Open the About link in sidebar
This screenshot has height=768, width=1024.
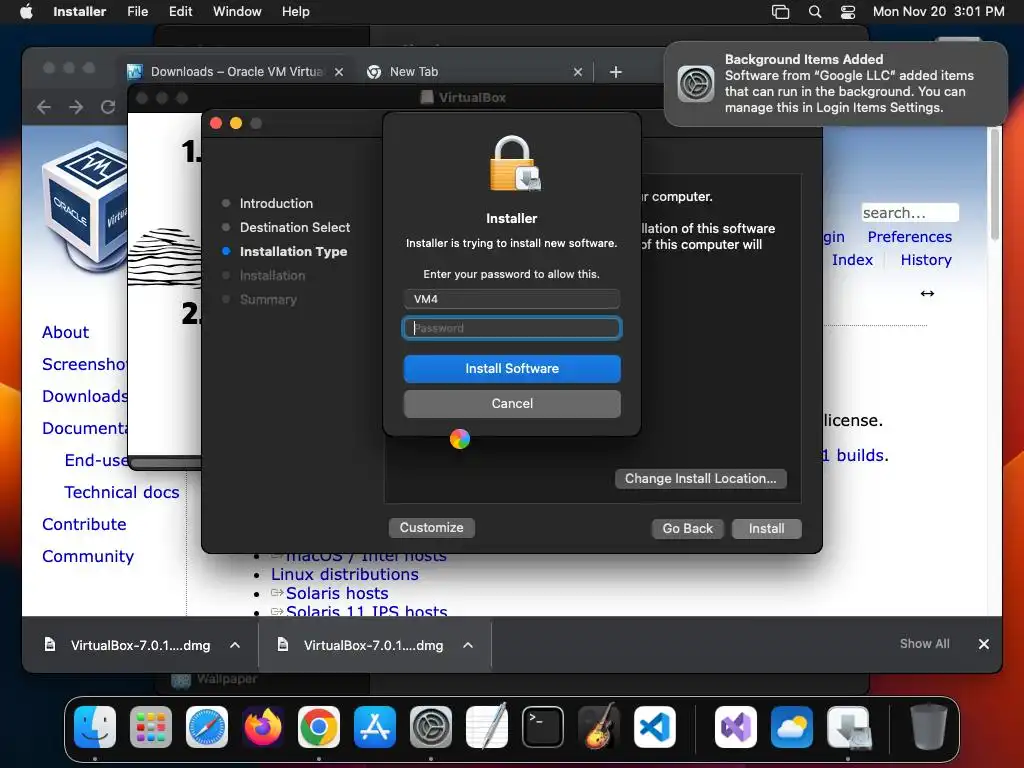pyautogui.click(x=65, y=332)
